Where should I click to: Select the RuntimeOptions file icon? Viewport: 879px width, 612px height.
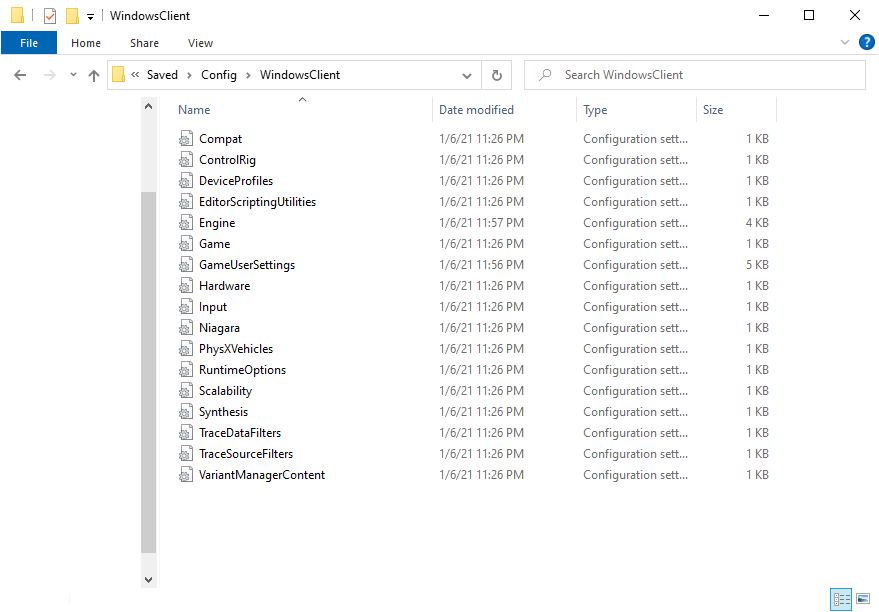click(186, 370)
